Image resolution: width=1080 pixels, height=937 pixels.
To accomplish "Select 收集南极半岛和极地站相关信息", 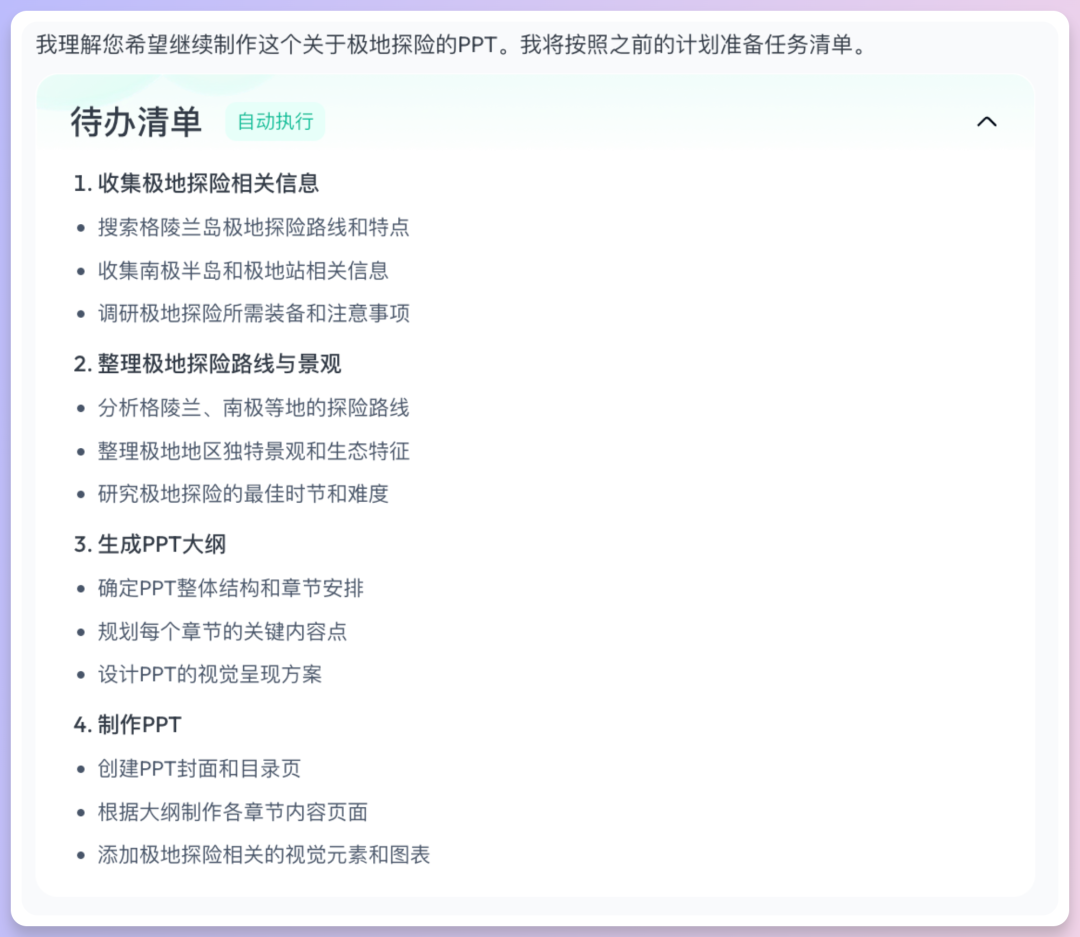I will pos(243,271).
